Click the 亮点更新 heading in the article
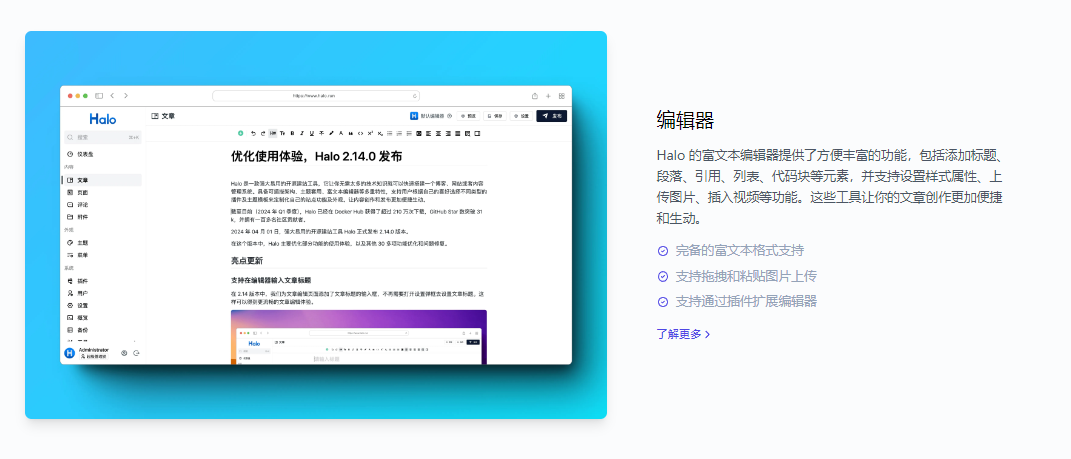 click(x=247, y=261)
